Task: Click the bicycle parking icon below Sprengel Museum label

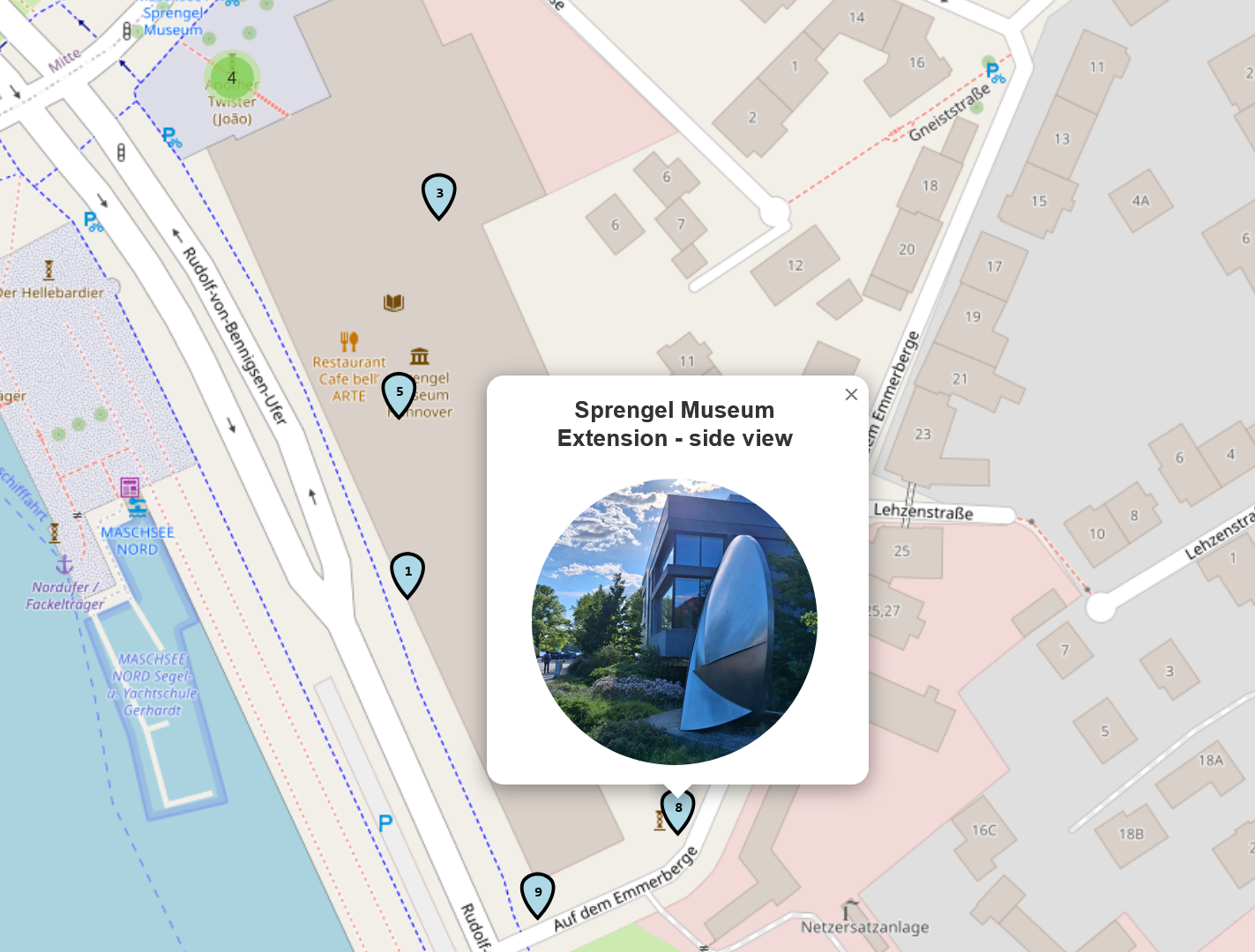Action: coord(171,137)
